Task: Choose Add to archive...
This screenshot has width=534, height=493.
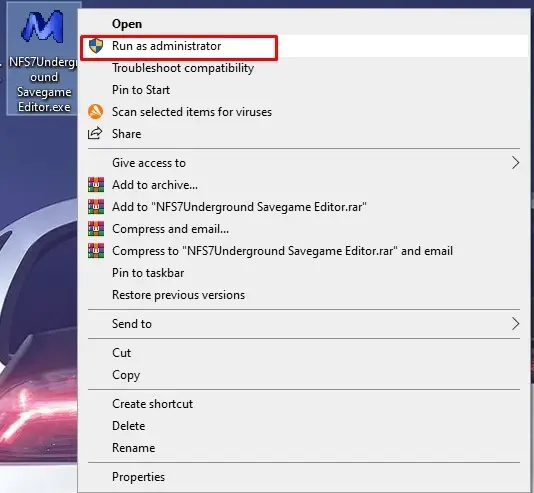Action: coord(303,185)
